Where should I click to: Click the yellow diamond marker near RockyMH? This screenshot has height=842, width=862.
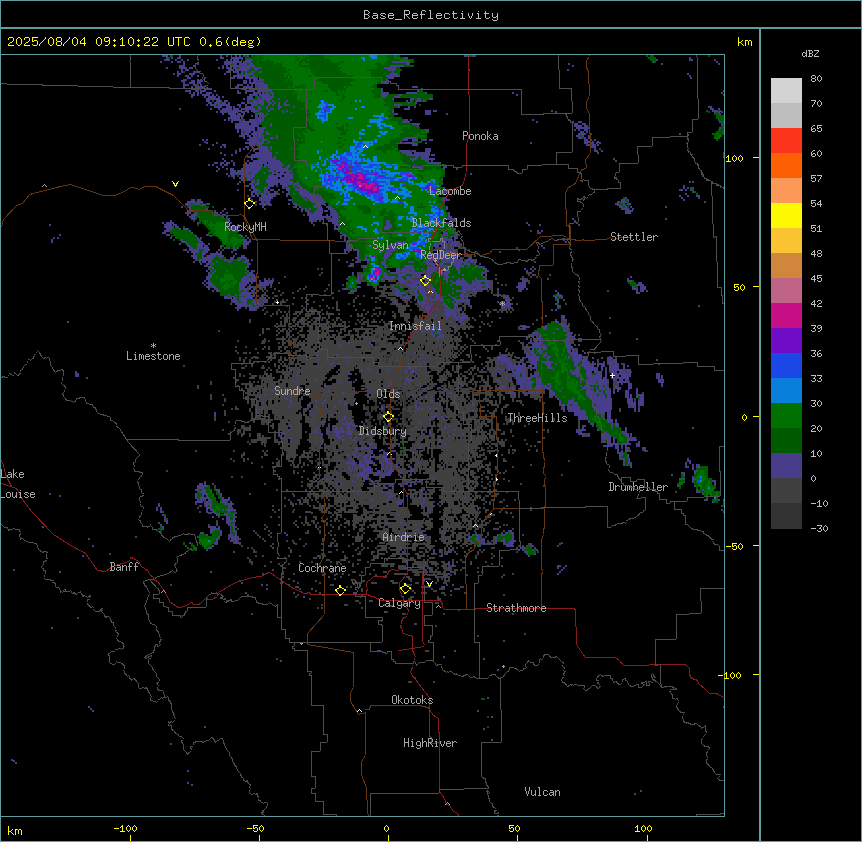coord(250,204)
